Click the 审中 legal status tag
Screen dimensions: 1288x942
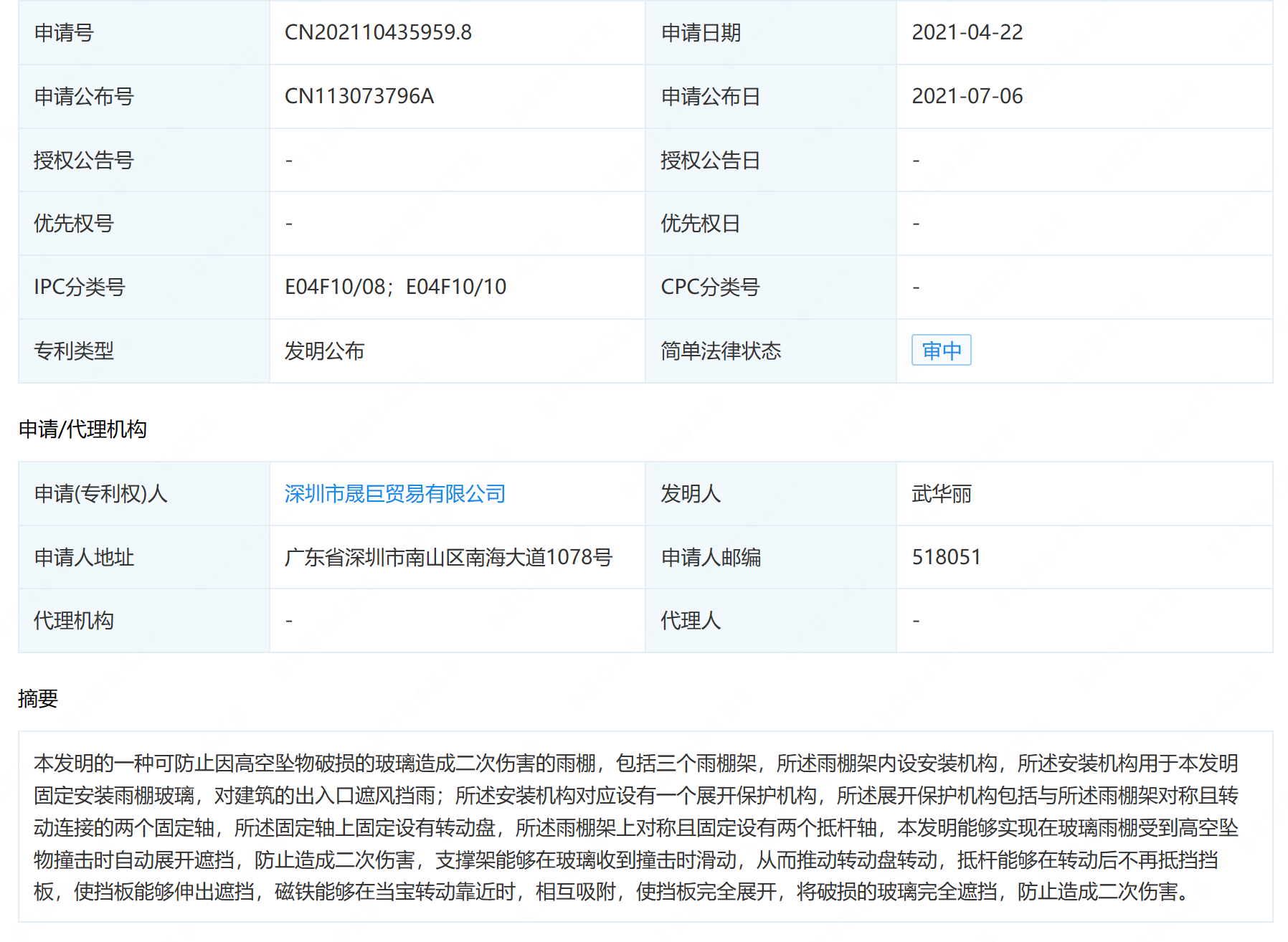[x=941, y=351]
